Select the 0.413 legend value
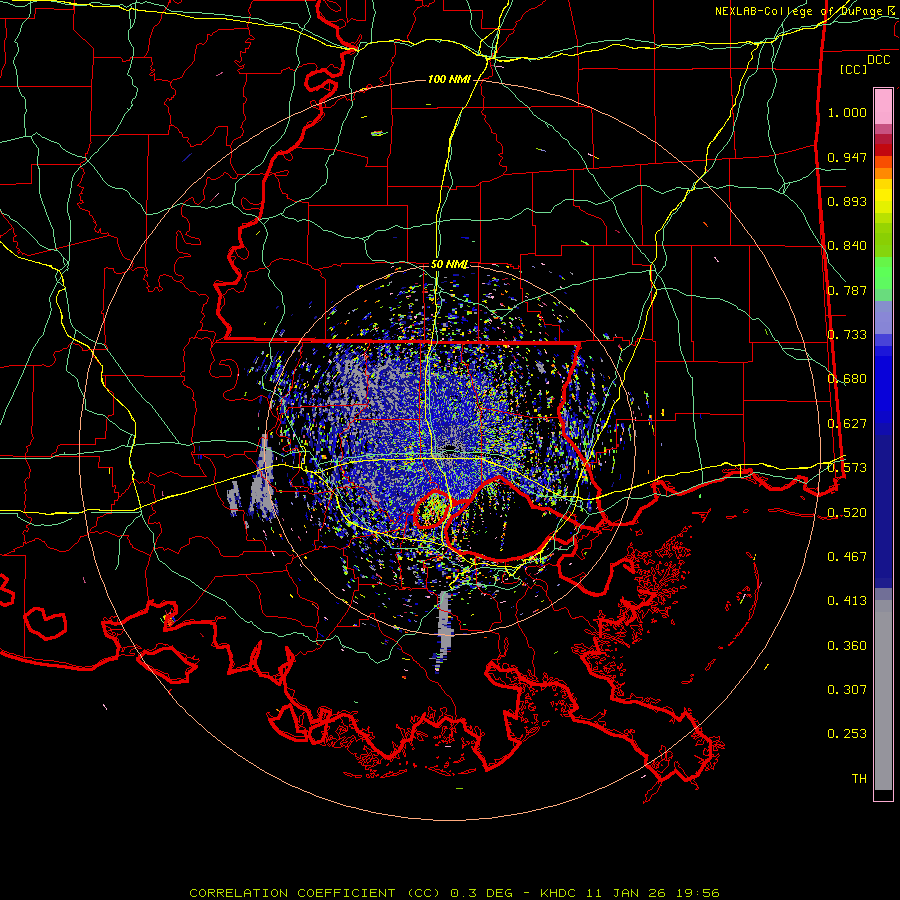This screenshot has width=900, height=900. tap(847, 601)
